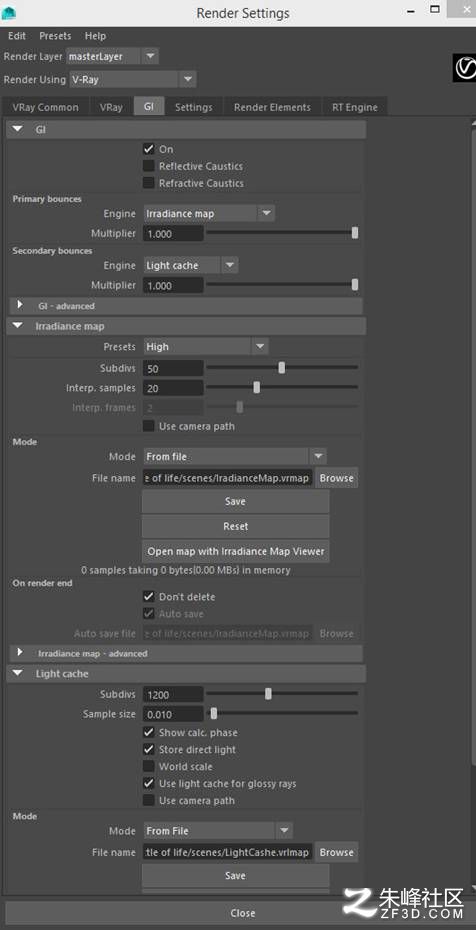The image size is (476, 930).
Task: Switch to Render Elements tab
Action: [x=272, y=107]
